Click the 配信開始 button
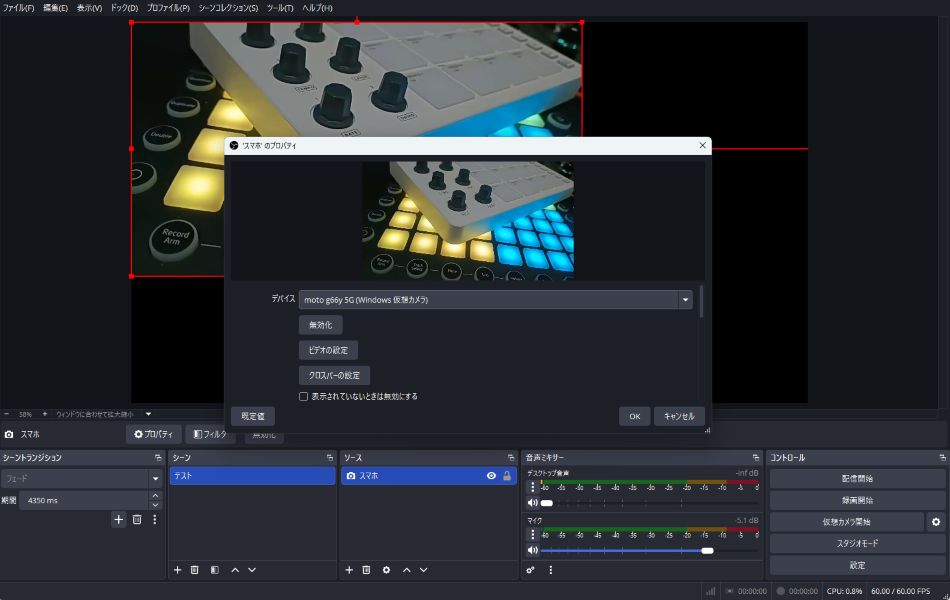This screenshot has height=600, width=950. click(x=857, y=479)
